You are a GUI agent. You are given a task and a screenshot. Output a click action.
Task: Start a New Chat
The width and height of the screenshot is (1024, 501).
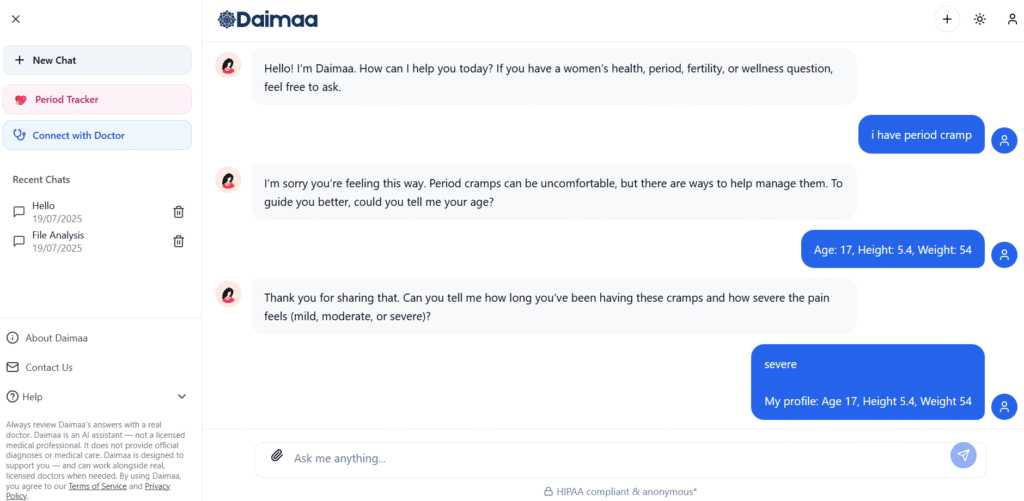97,60
